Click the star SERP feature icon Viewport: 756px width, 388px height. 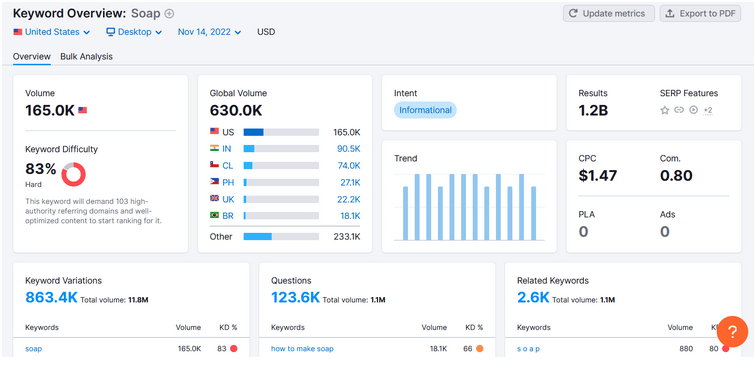click(x=664, y=110)
